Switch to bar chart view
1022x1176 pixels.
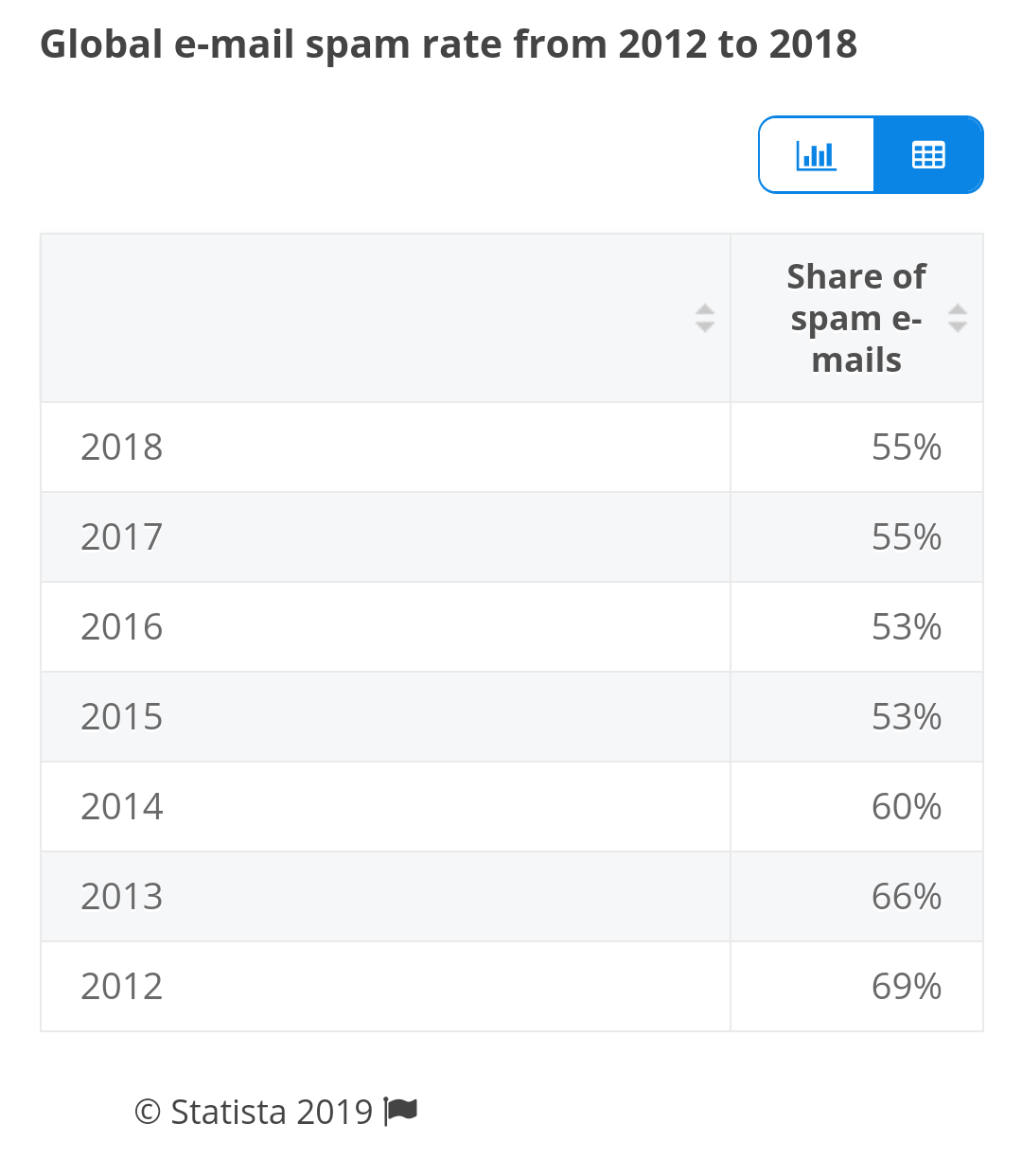point(817,154)
